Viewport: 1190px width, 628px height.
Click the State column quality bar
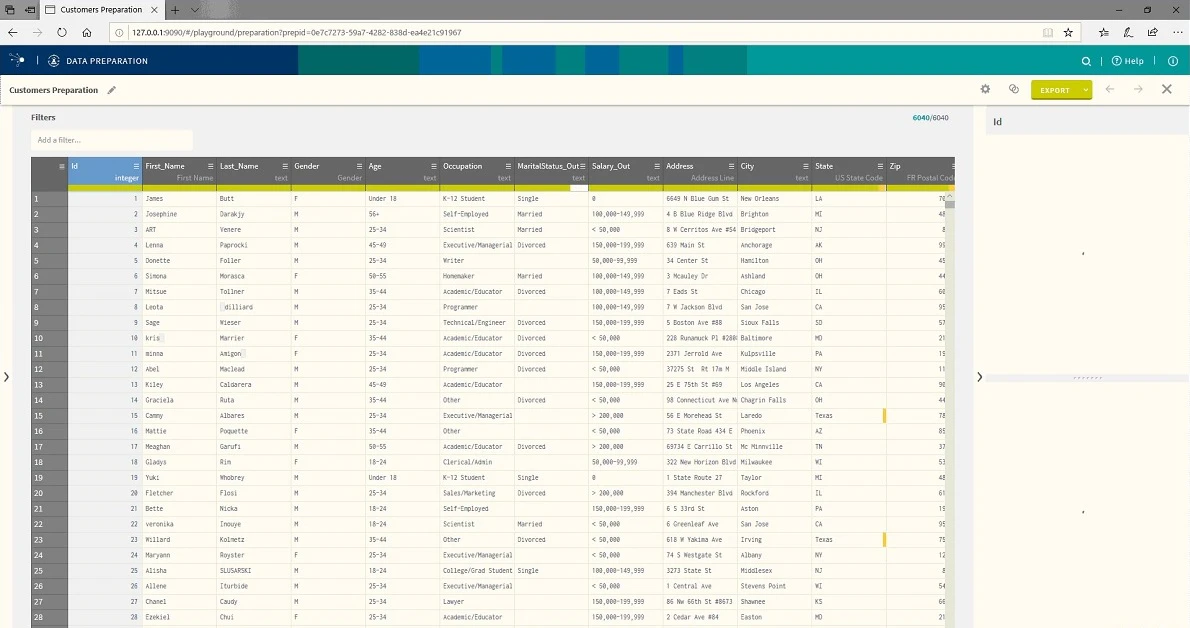pos(848,188)
